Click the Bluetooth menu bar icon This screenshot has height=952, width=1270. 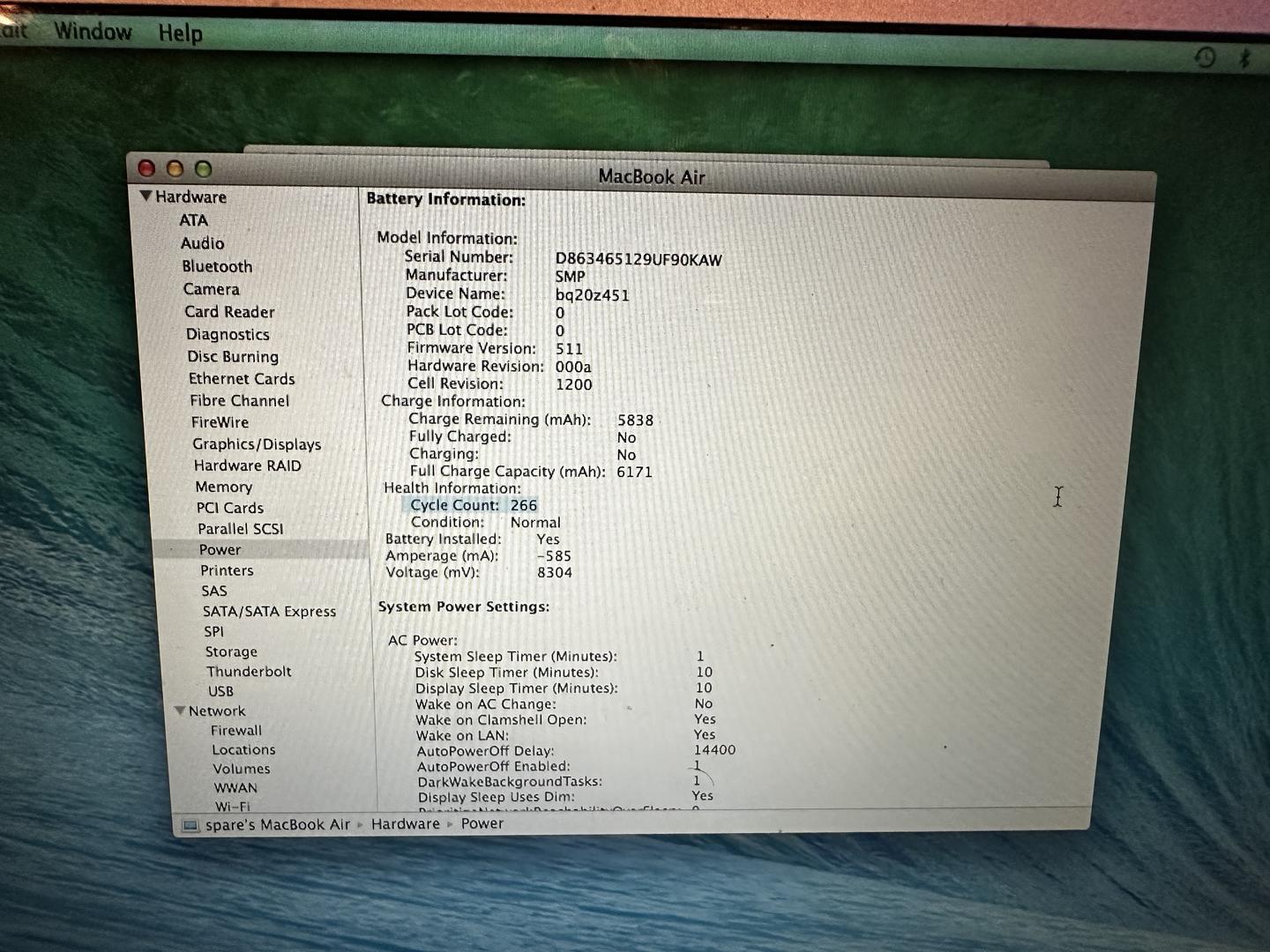coord(1245,59)
